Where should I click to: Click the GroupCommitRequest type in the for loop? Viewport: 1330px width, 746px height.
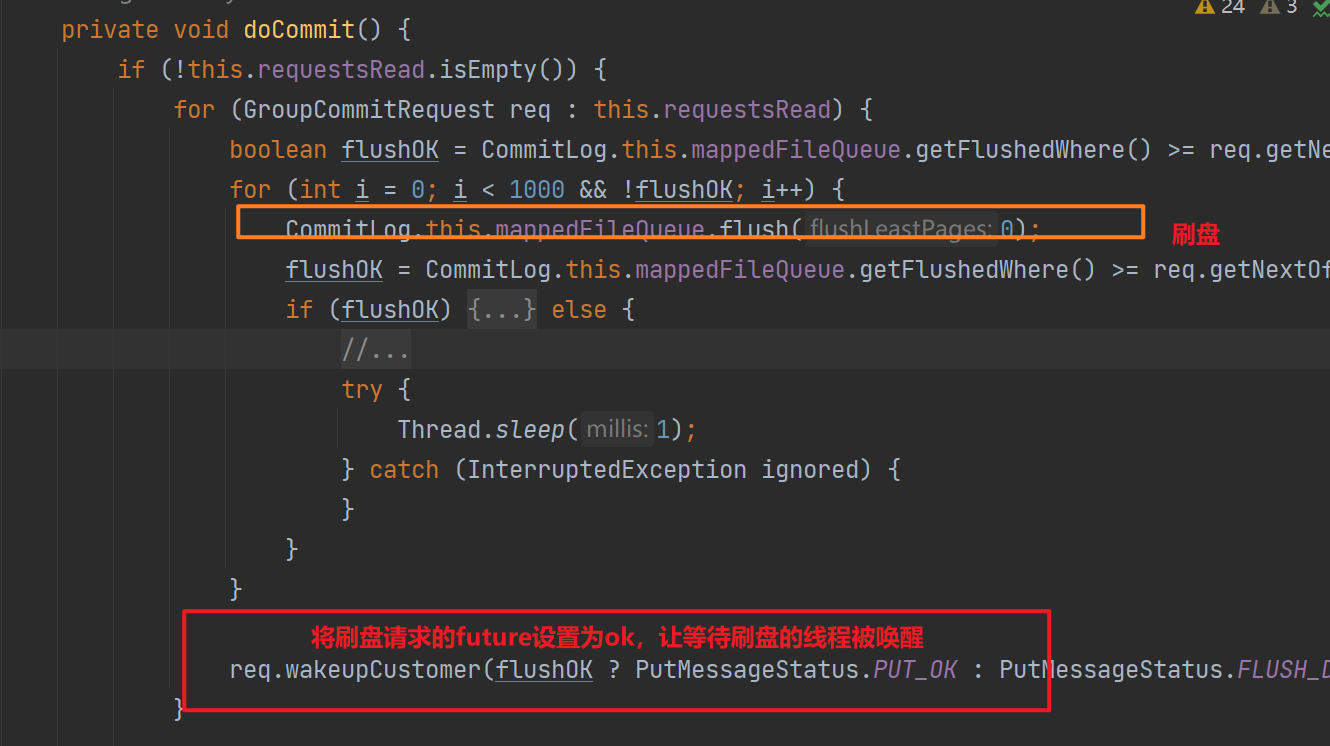[x=369, y=110]
